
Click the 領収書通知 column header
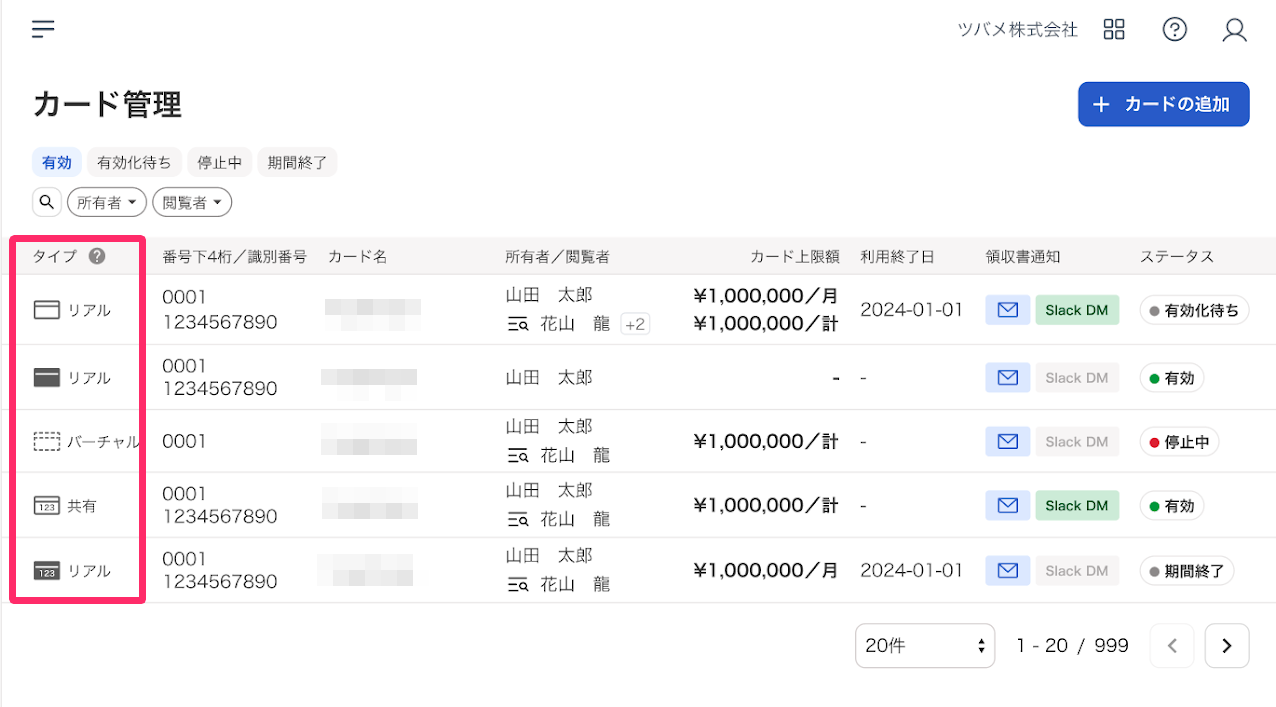click(1022, 257)
